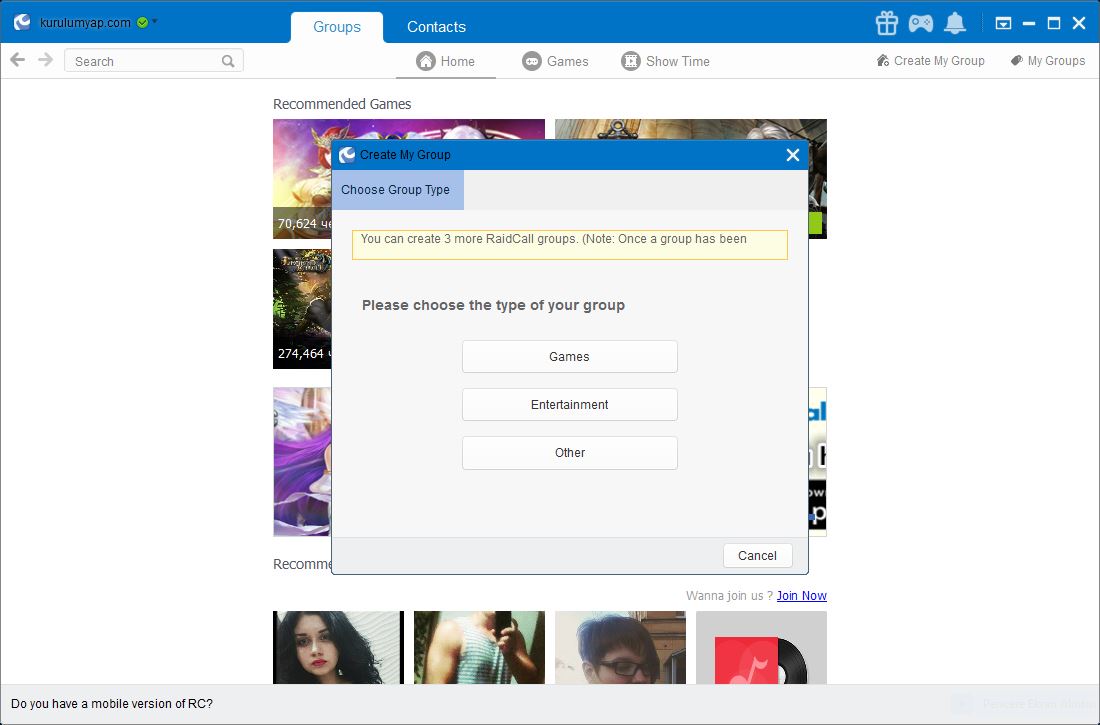Click Create My Group in the toolbar

click(930, 61)
